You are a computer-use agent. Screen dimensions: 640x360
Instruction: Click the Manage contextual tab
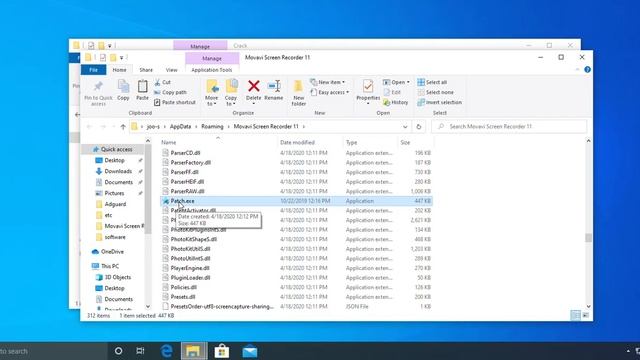(x=212, y=58)
